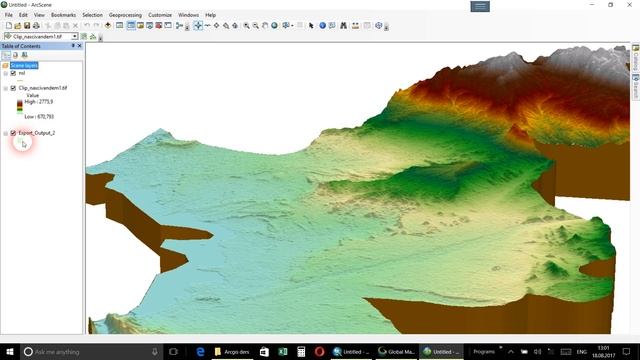This screenshot has width=640, height=360.
Task: Print the scene view
Action: 36,26
